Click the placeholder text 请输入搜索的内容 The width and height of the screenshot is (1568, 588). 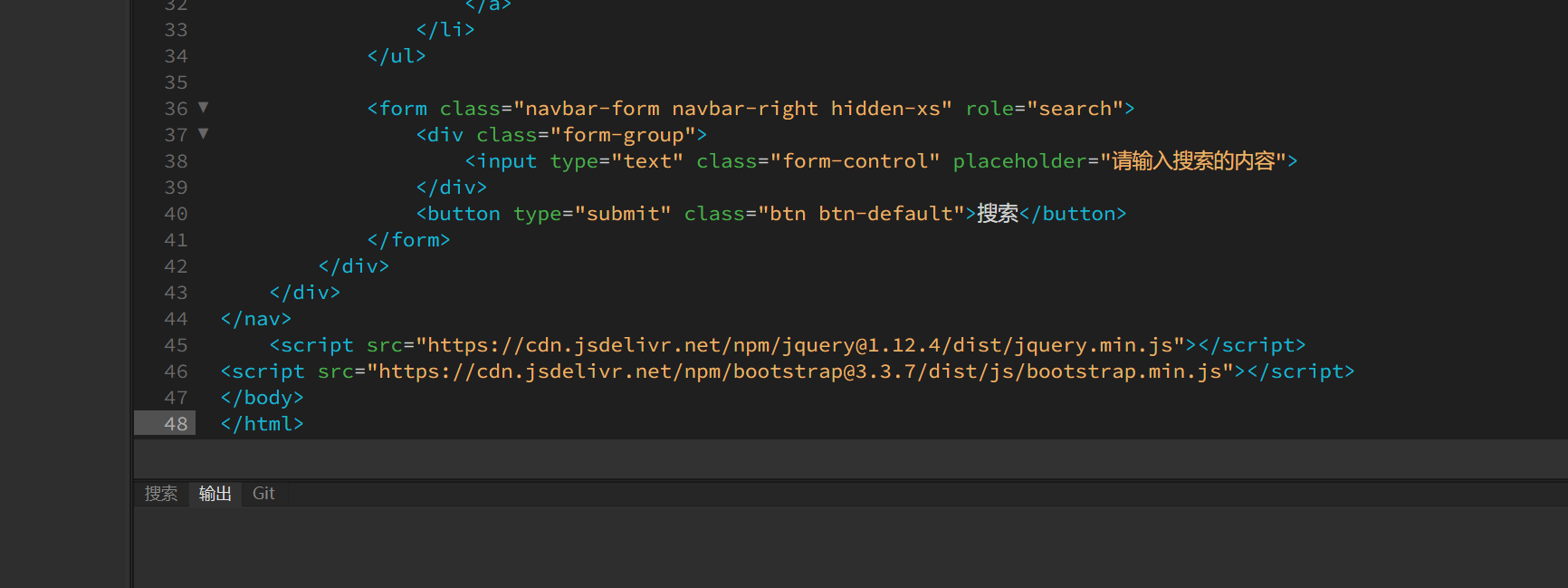point(1193,161)
